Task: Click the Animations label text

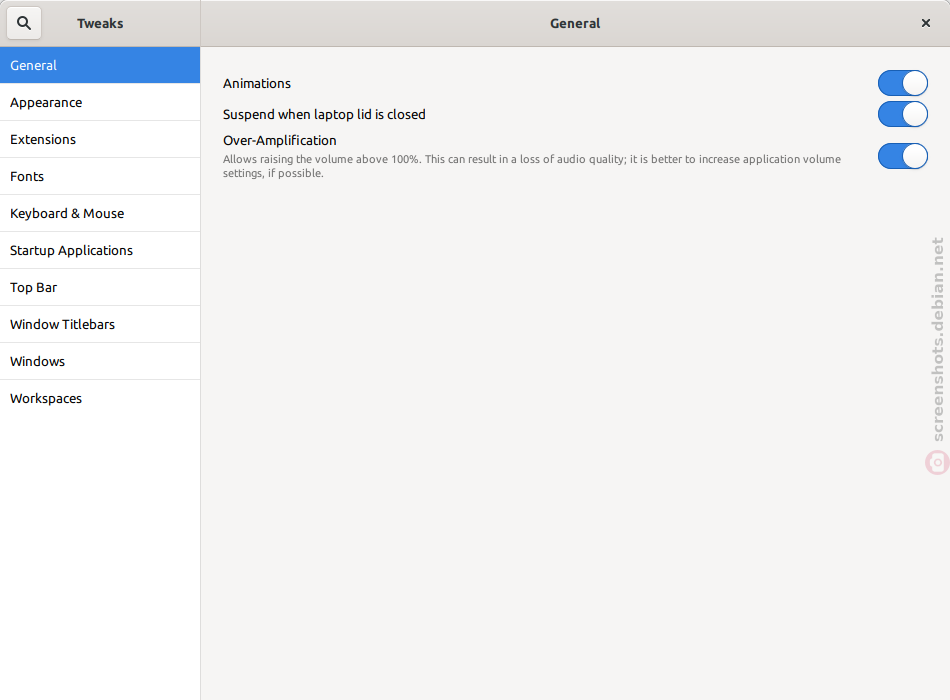Action: point(257,83)
